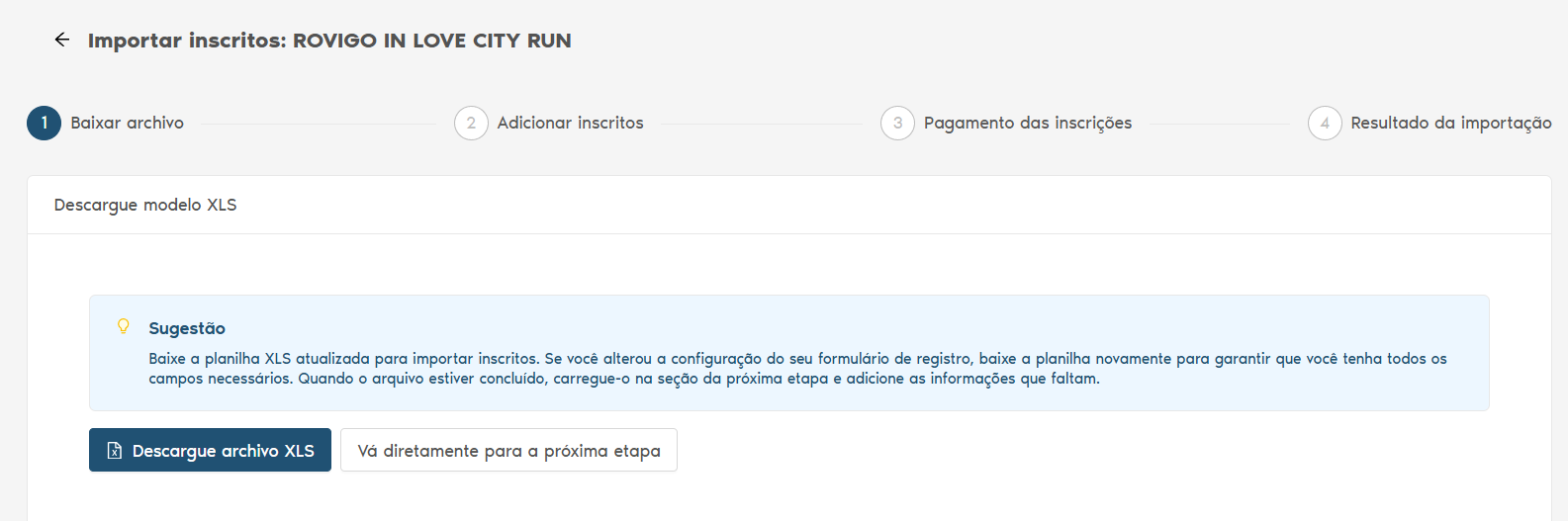Click the lightbulb icon beside Sugestão
The height and width of the screenshot is (521, 1568).
[x=124, y=326]
